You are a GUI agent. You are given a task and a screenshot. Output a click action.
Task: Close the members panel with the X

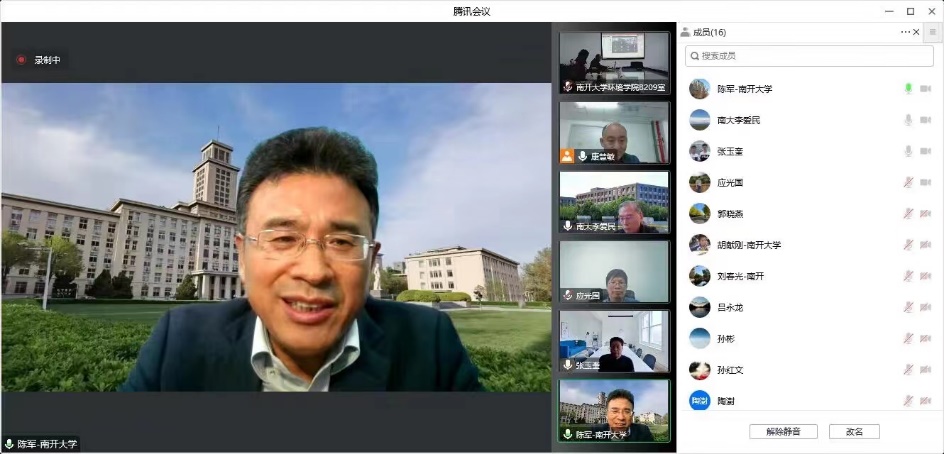(x=918, y=32)
